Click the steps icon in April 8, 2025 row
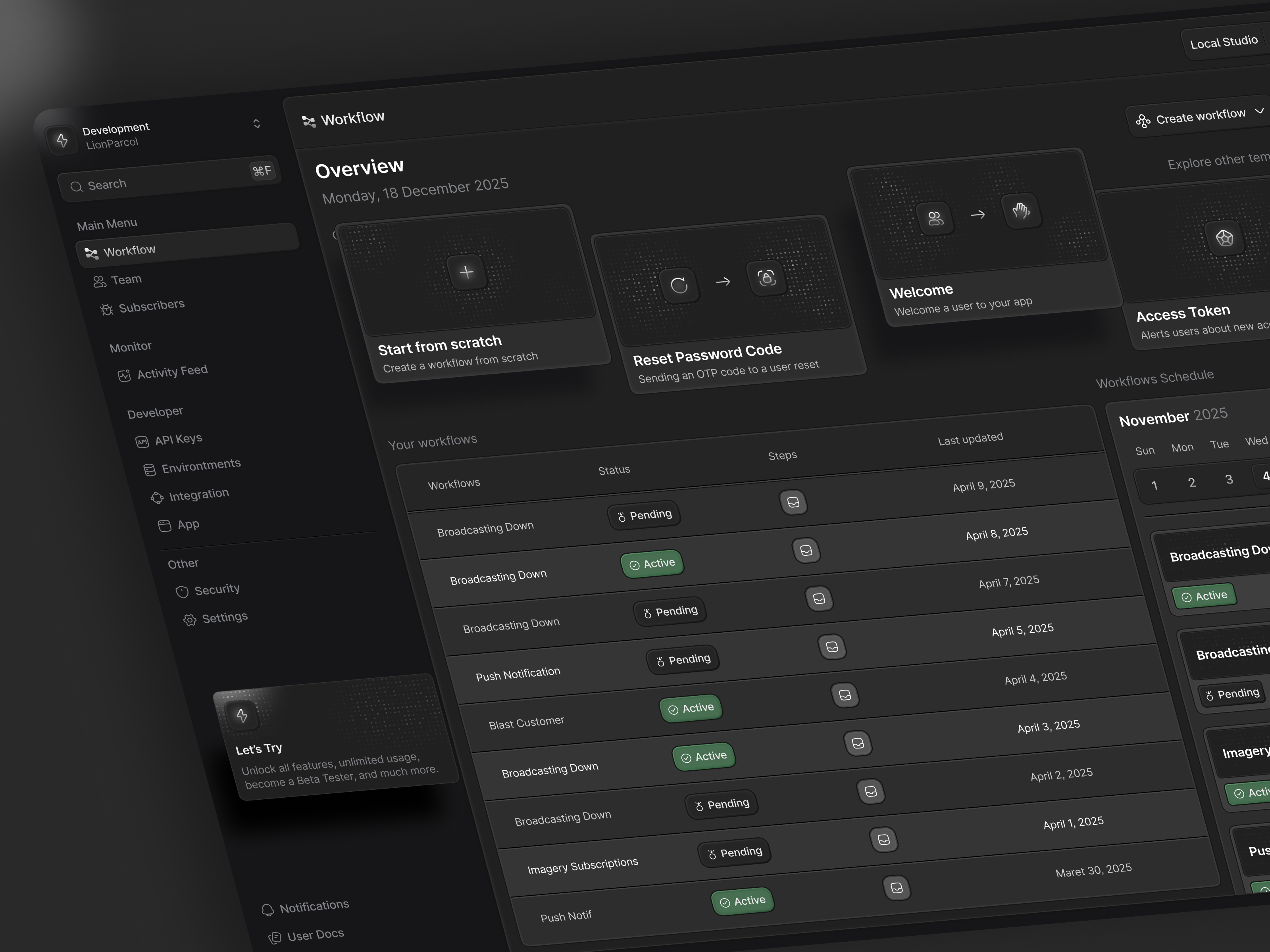Viewport: 1270px width, 952px height. [806, 550]
